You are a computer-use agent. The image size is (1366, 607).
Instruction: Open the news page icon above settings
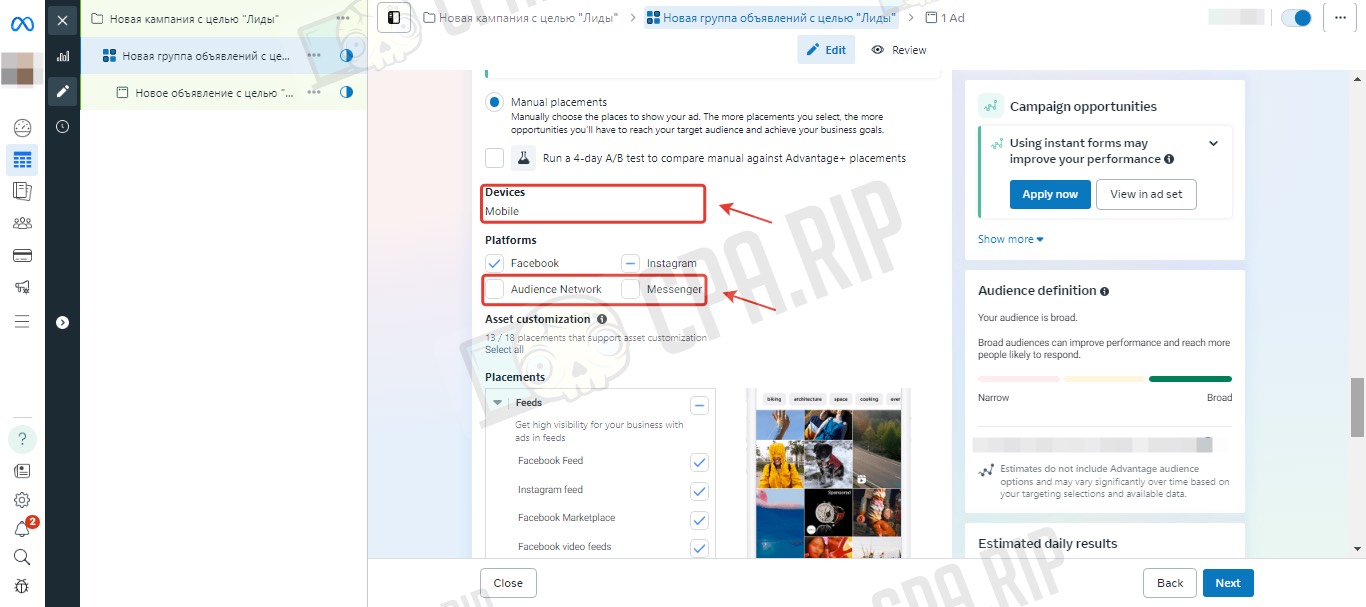(x=22, y=471)
